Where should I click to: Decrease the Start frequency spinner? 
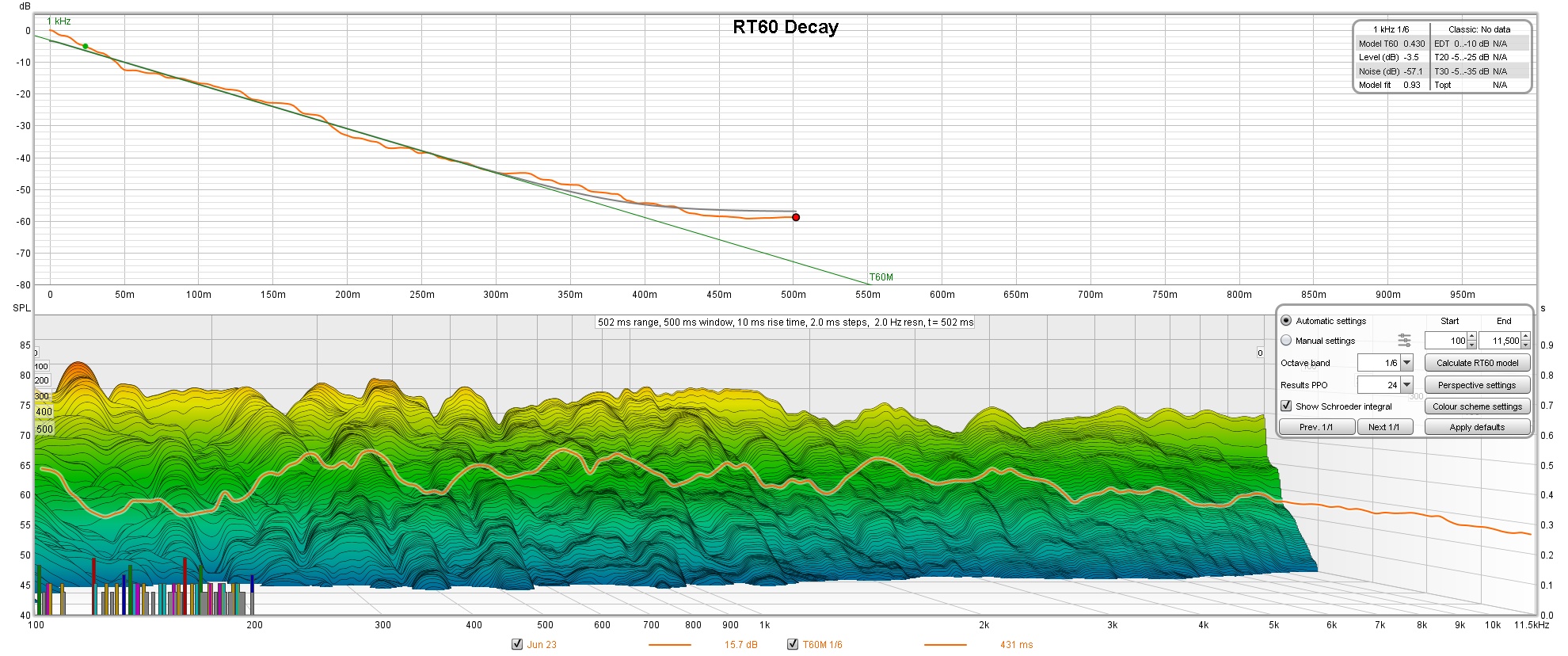coord(1471,345)
